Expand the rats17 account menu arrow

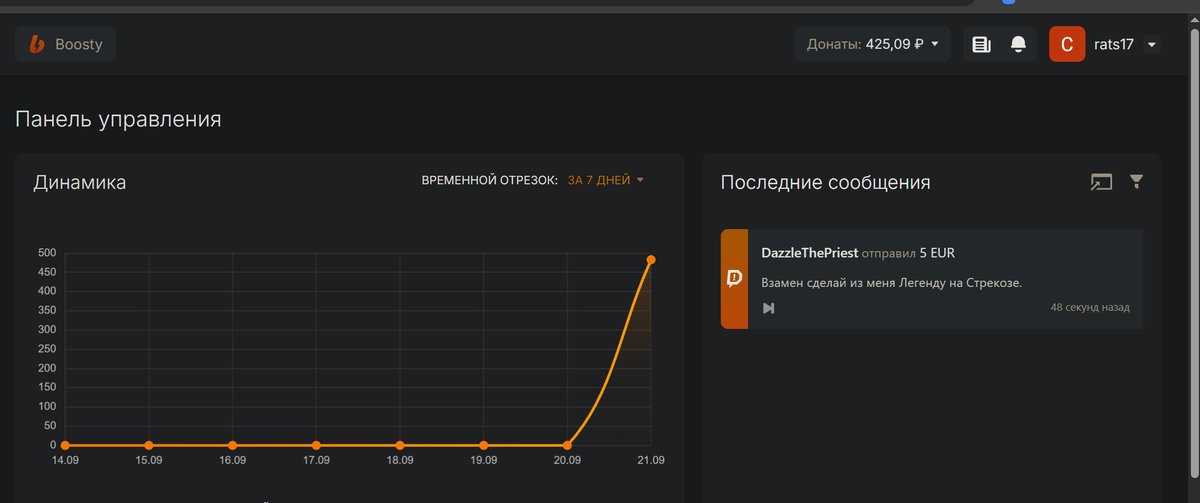pos(1152,44)
